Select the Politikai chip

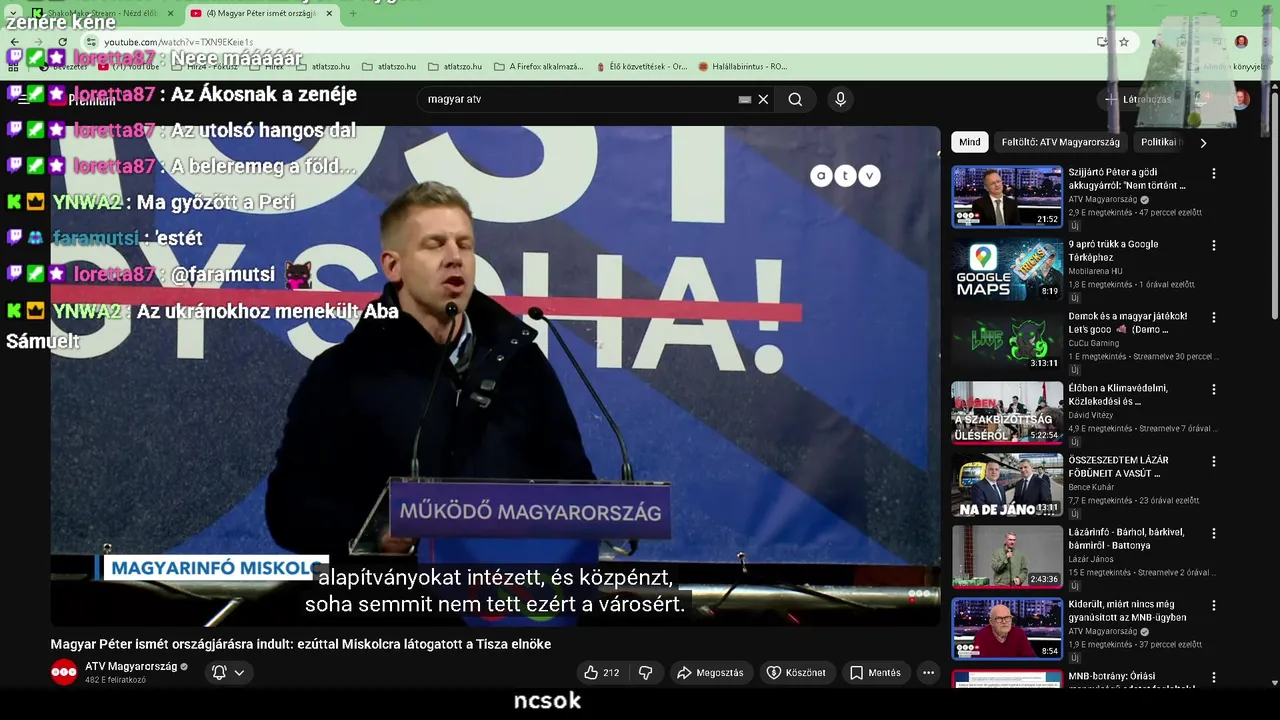1161,142
